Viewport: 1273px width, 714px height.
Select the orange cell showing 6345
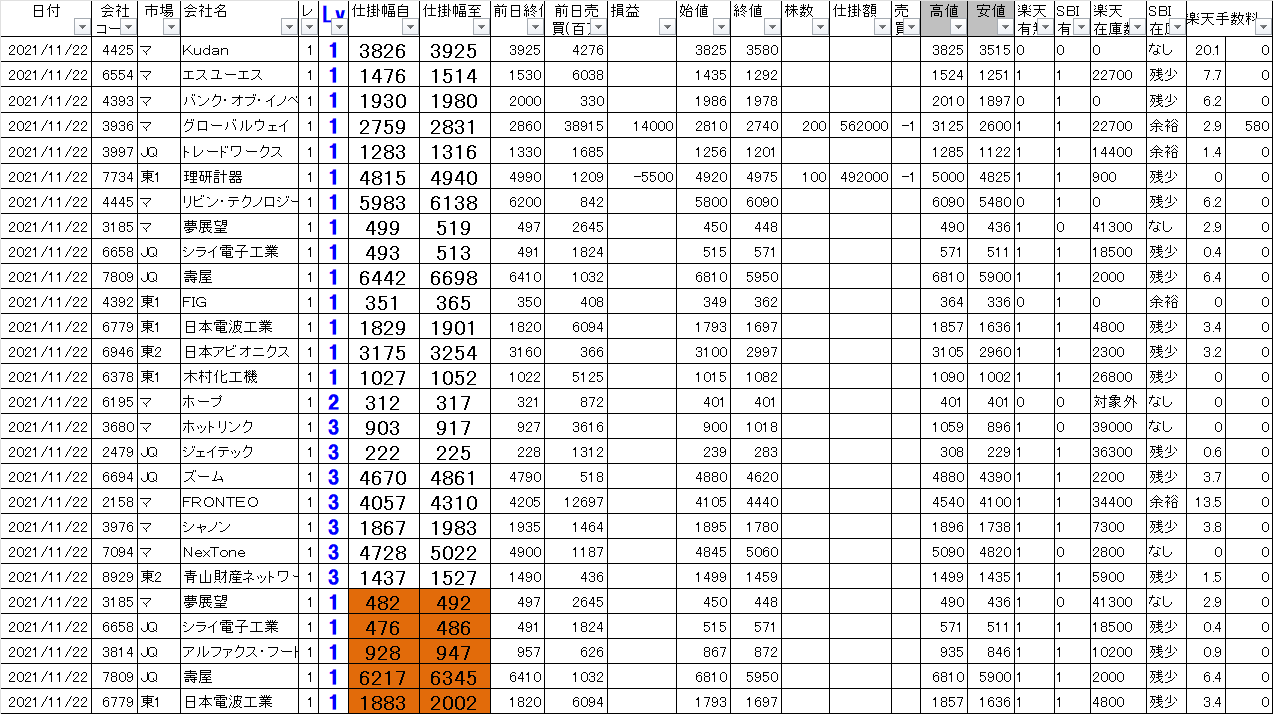[454, 676]
